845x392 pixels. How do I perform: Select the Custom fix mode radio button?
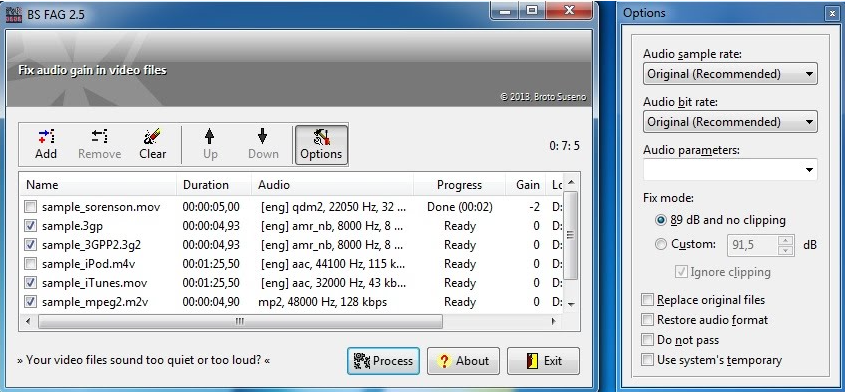(x=661, y=244)
